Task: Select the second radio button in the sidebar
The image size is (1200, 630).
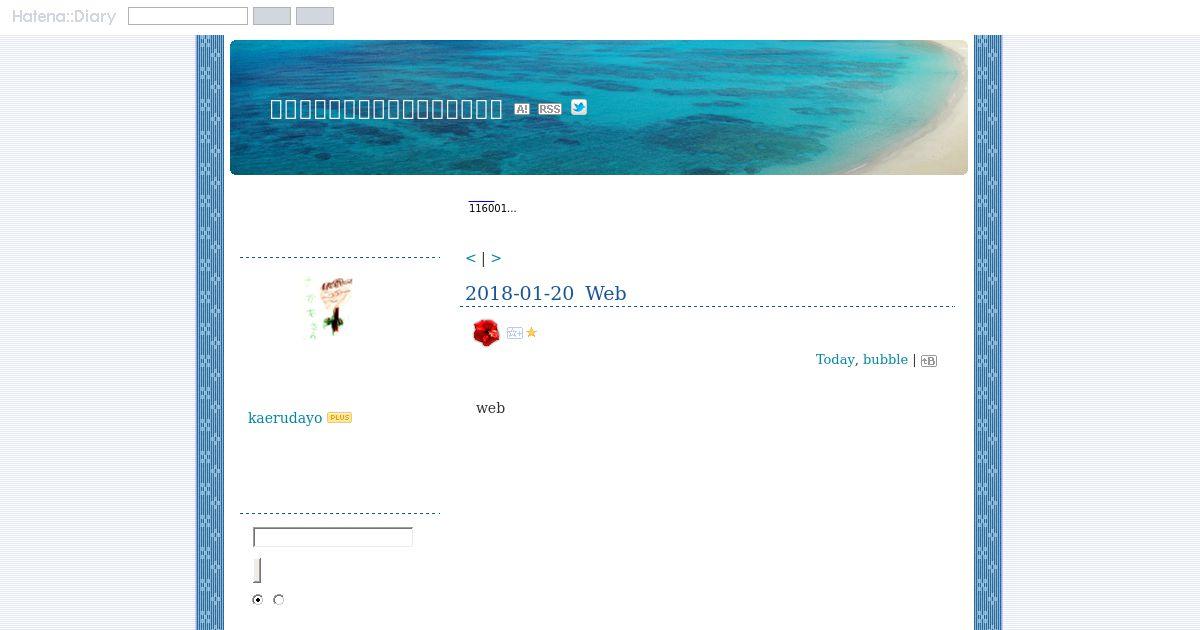Action: coord(279,600)
